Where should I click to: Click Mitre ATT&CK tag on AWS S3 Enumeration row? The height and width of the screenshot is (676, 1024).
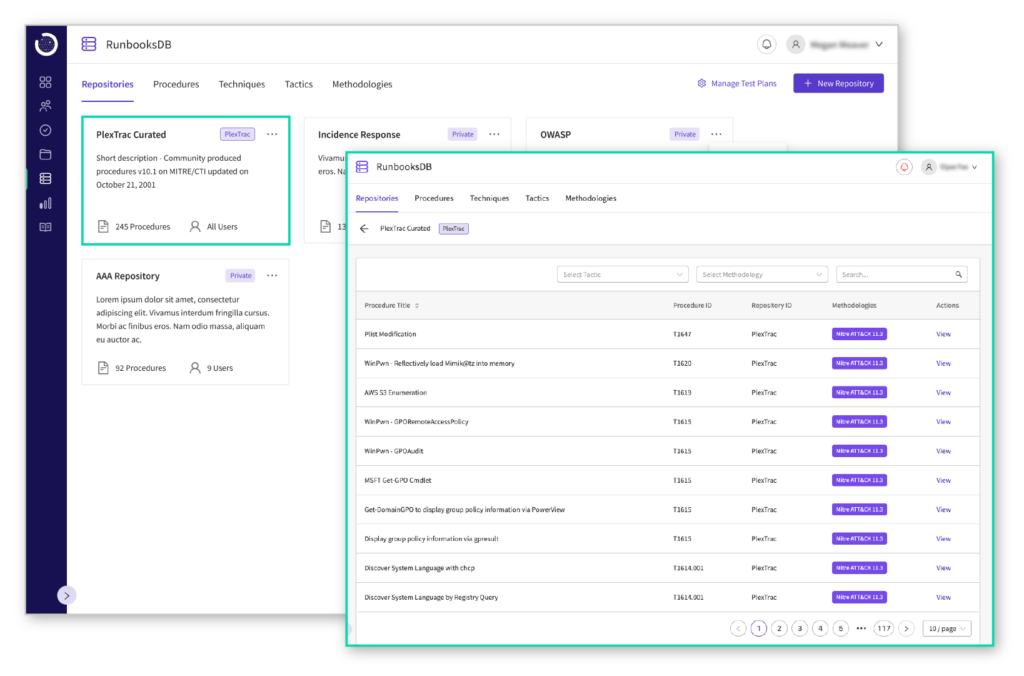point(859,393)
